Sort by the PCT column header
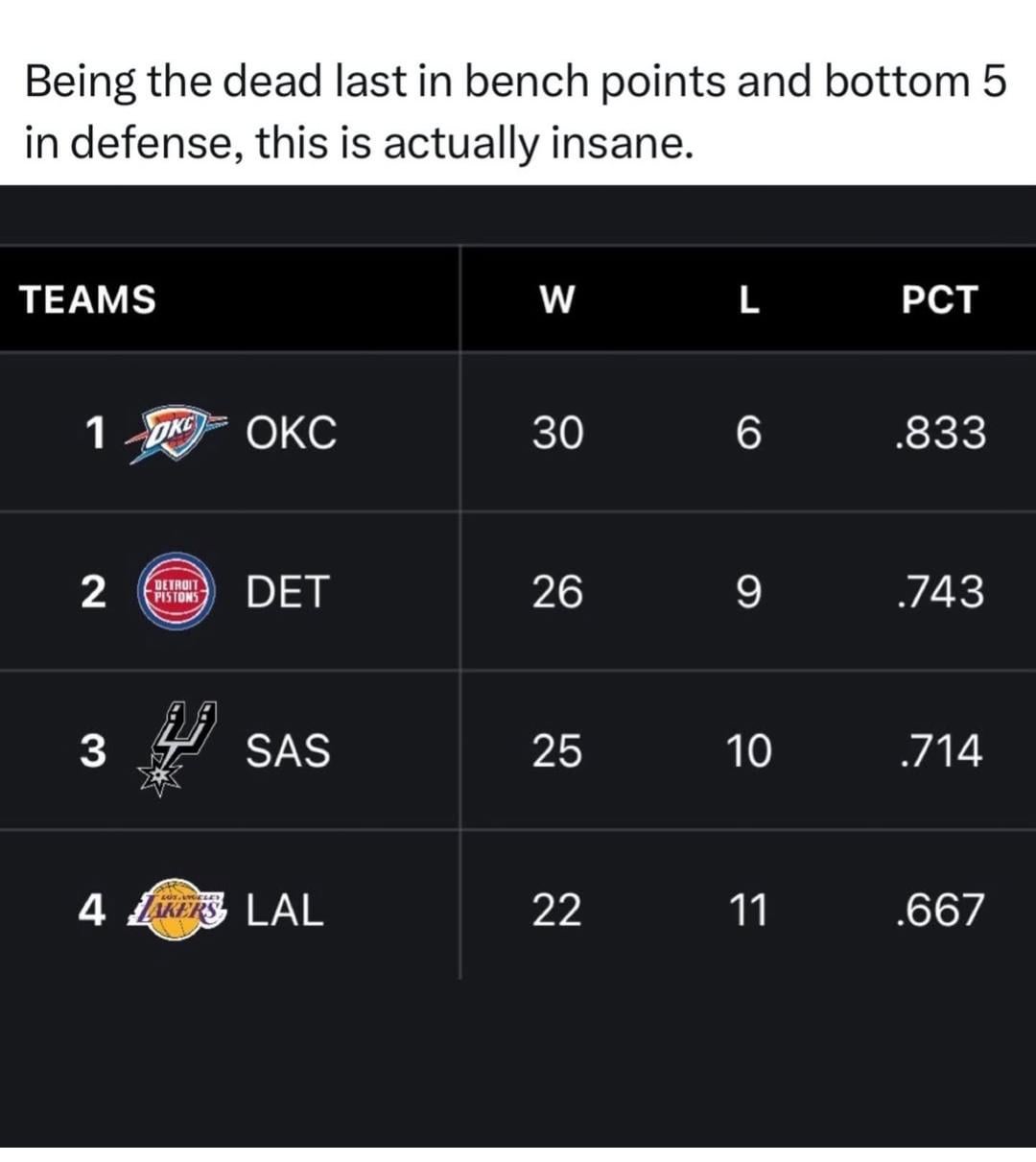Image resolution: width=1036 pixels, height=1162 pixels. [x=939, y=300]
